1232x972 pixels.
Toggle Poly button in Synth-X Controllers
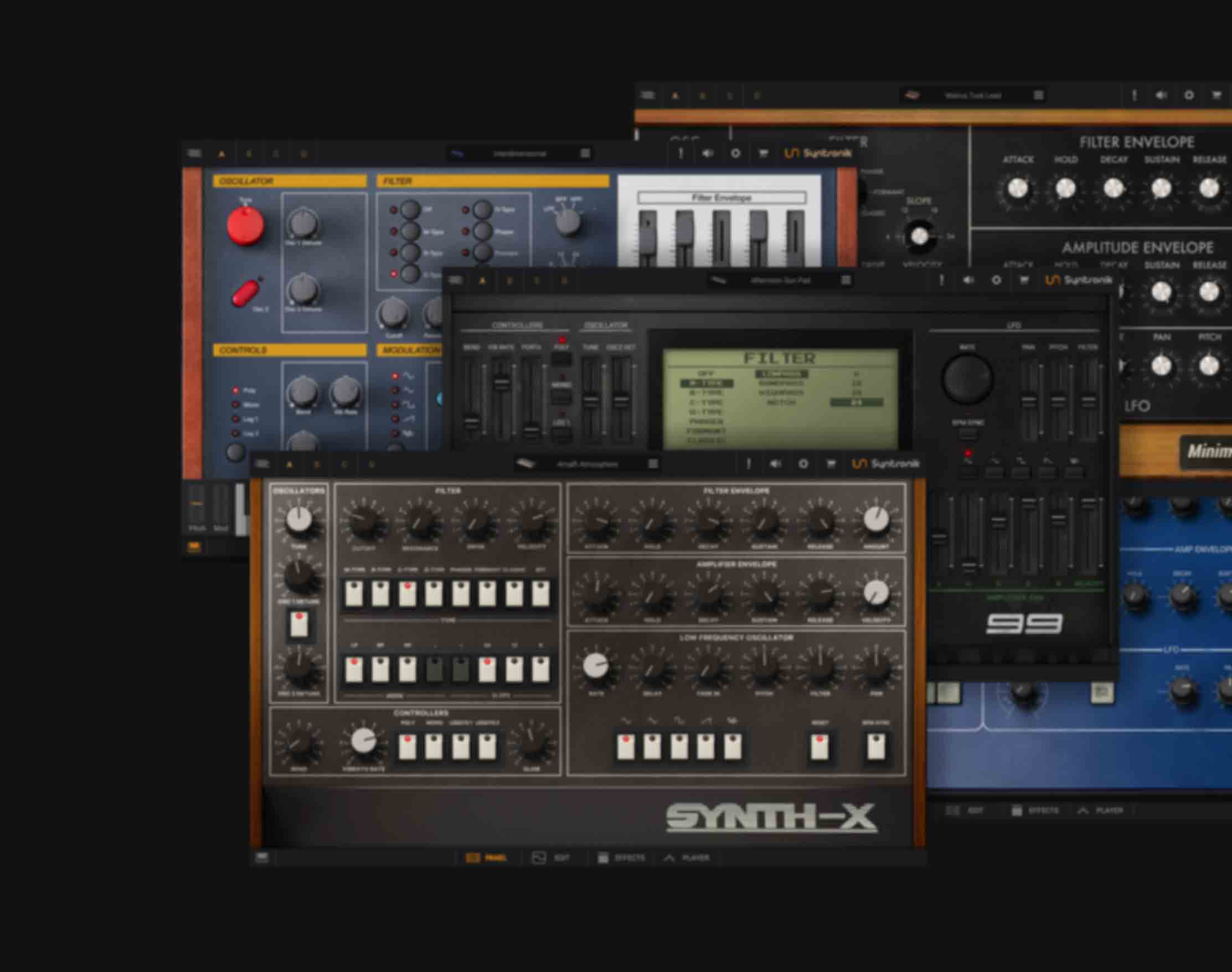coord(407,747)
